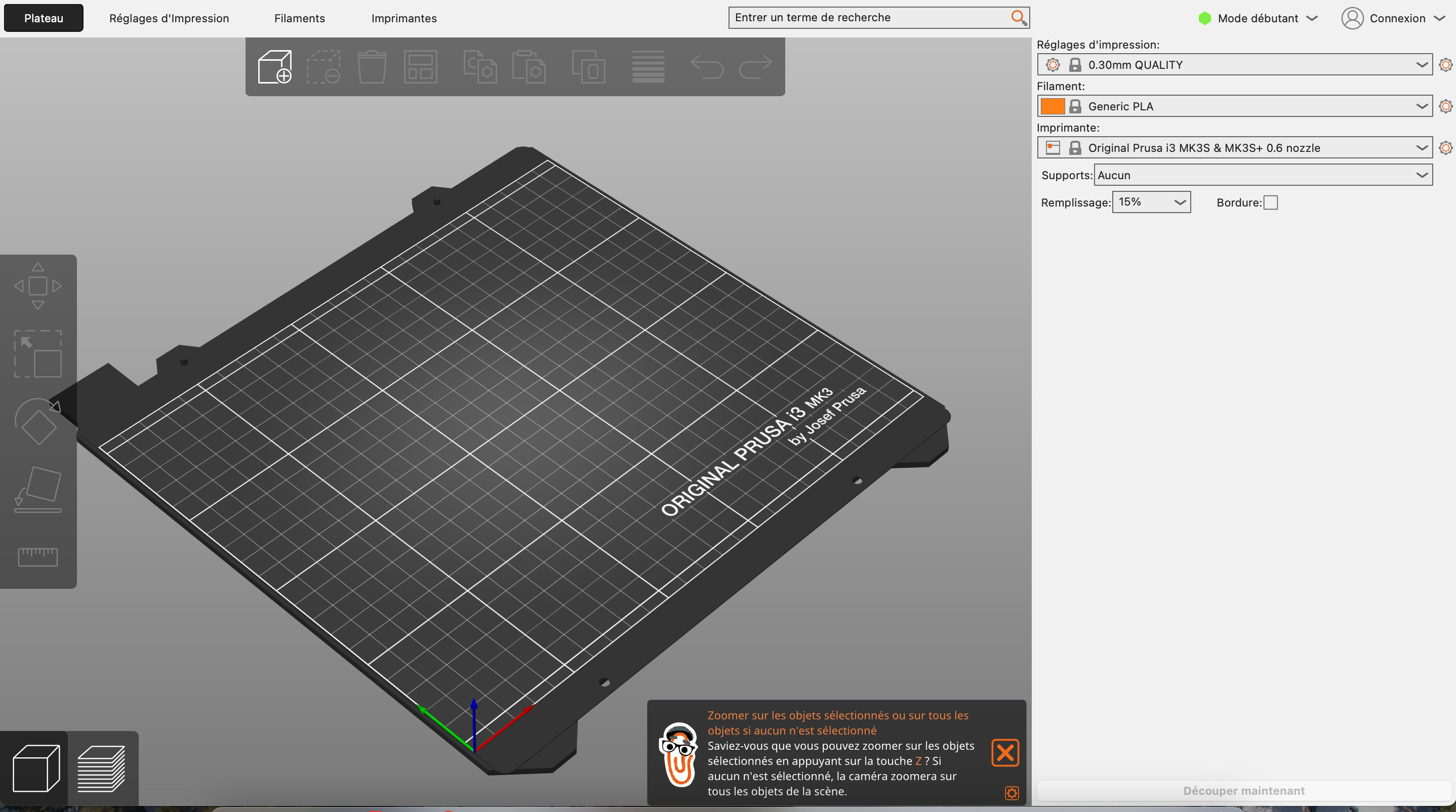
Task: Expand the Connexion menu chevron
Action: (1440, 19)
